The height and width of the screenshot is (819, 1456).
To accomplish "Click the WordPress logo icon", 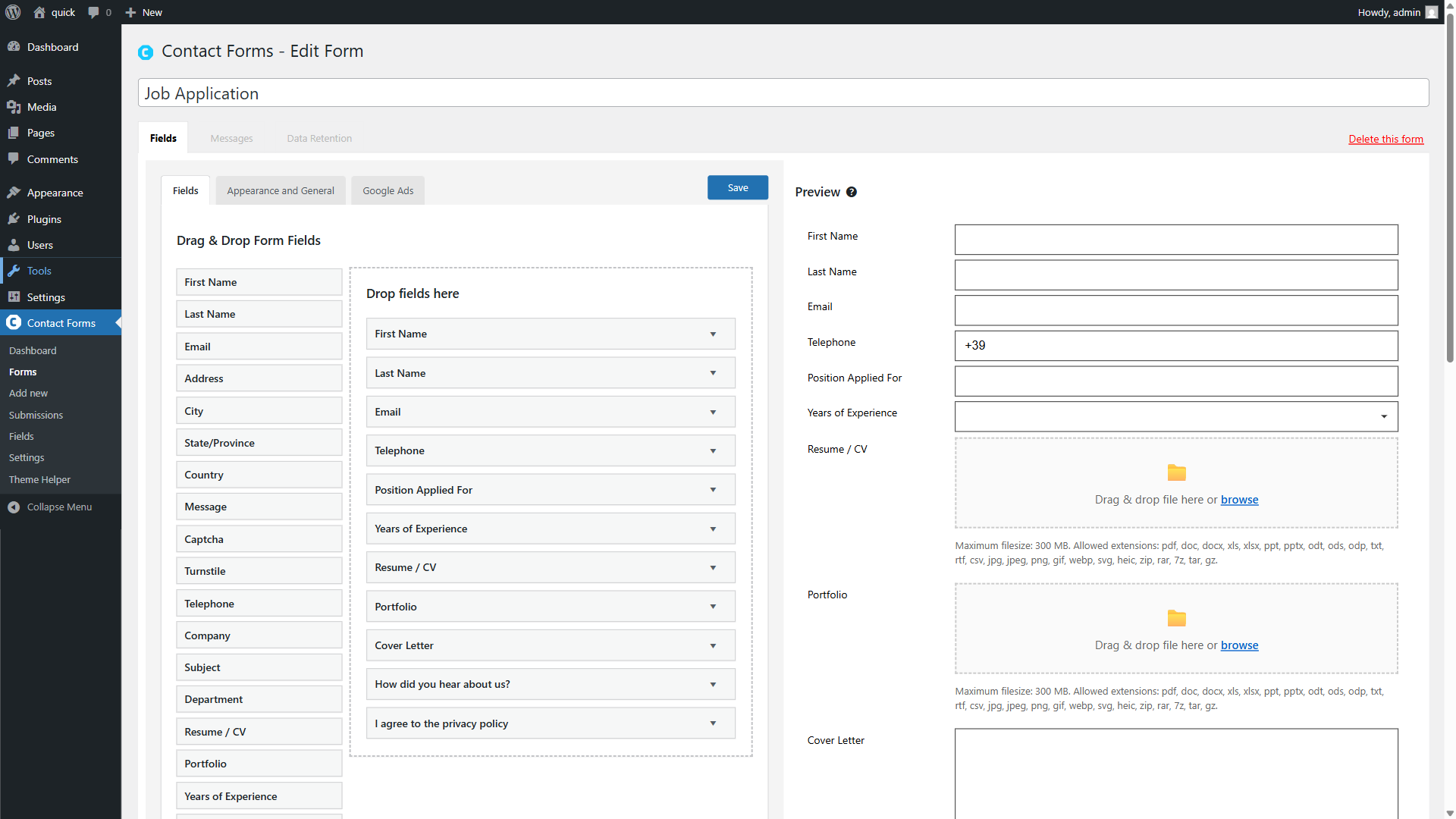I will (x=13, y=12).
